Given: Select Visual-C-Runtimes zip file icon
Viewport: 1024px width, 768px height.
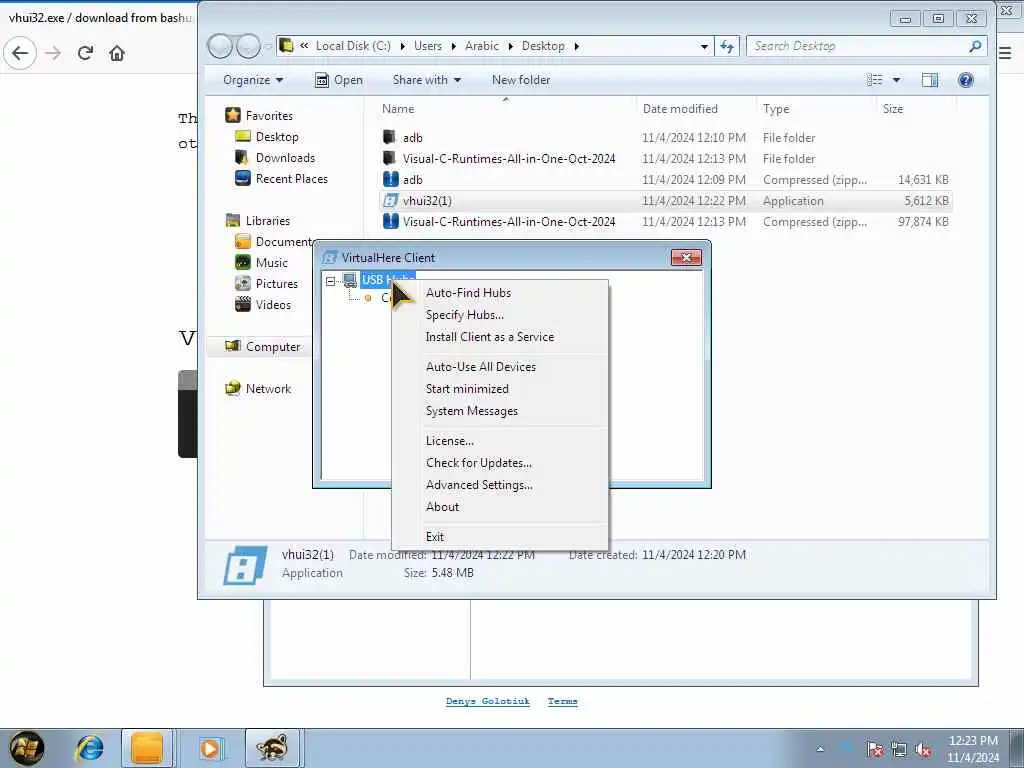Looking at the screenshot, I should [x=391, y=221].
